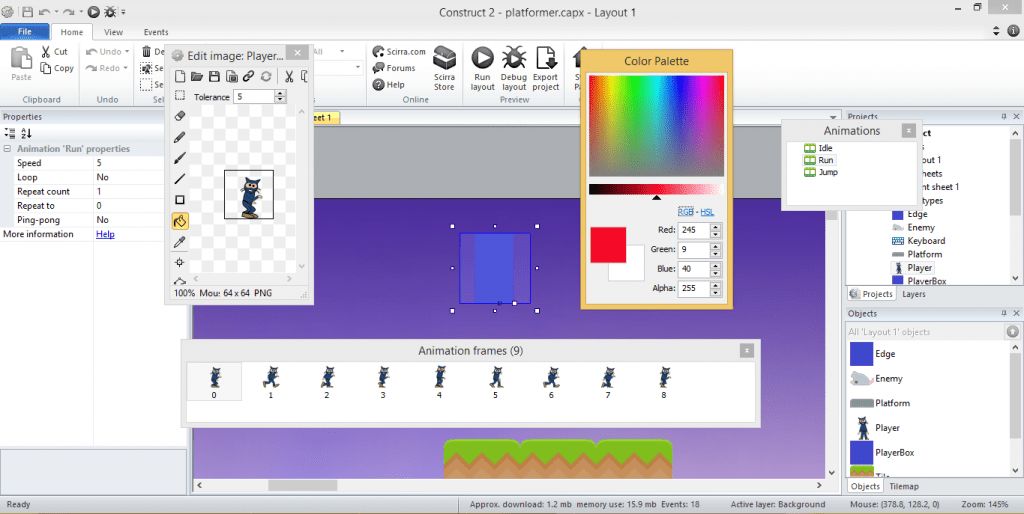
Task: Open the File menu
Action: pyautogui.click(x=25, y=31)
